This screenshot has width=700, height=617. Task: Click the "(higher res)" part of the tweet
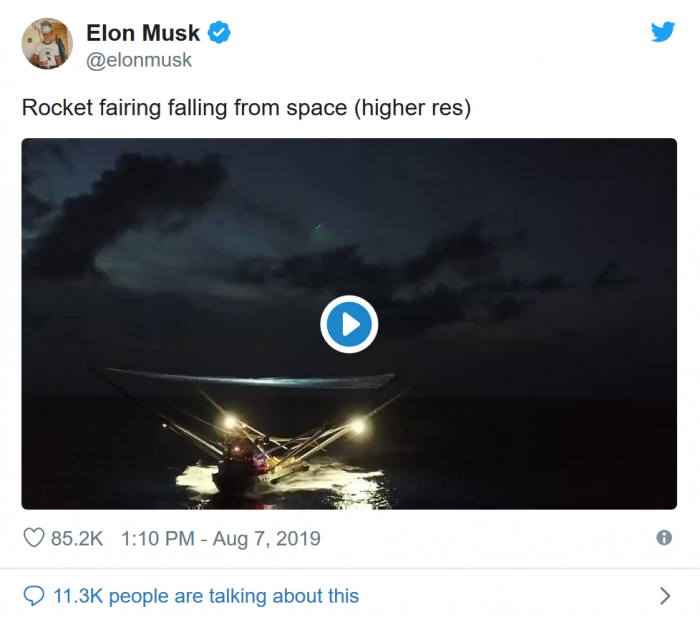click(410, 107)
